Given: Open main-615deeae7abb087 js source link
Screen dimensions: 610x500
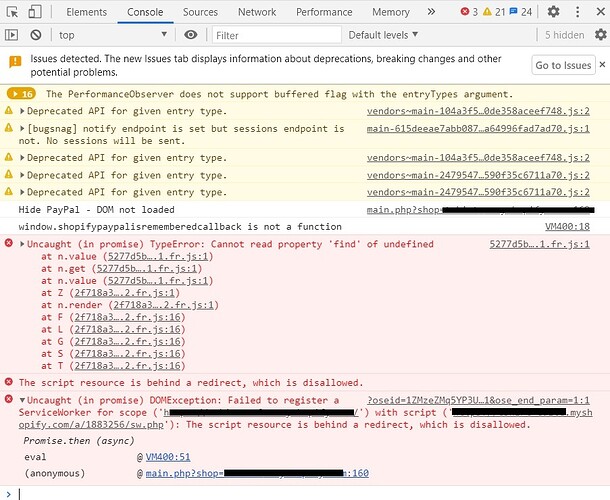Looking at the screenshot, I should [x=478, y=128].
